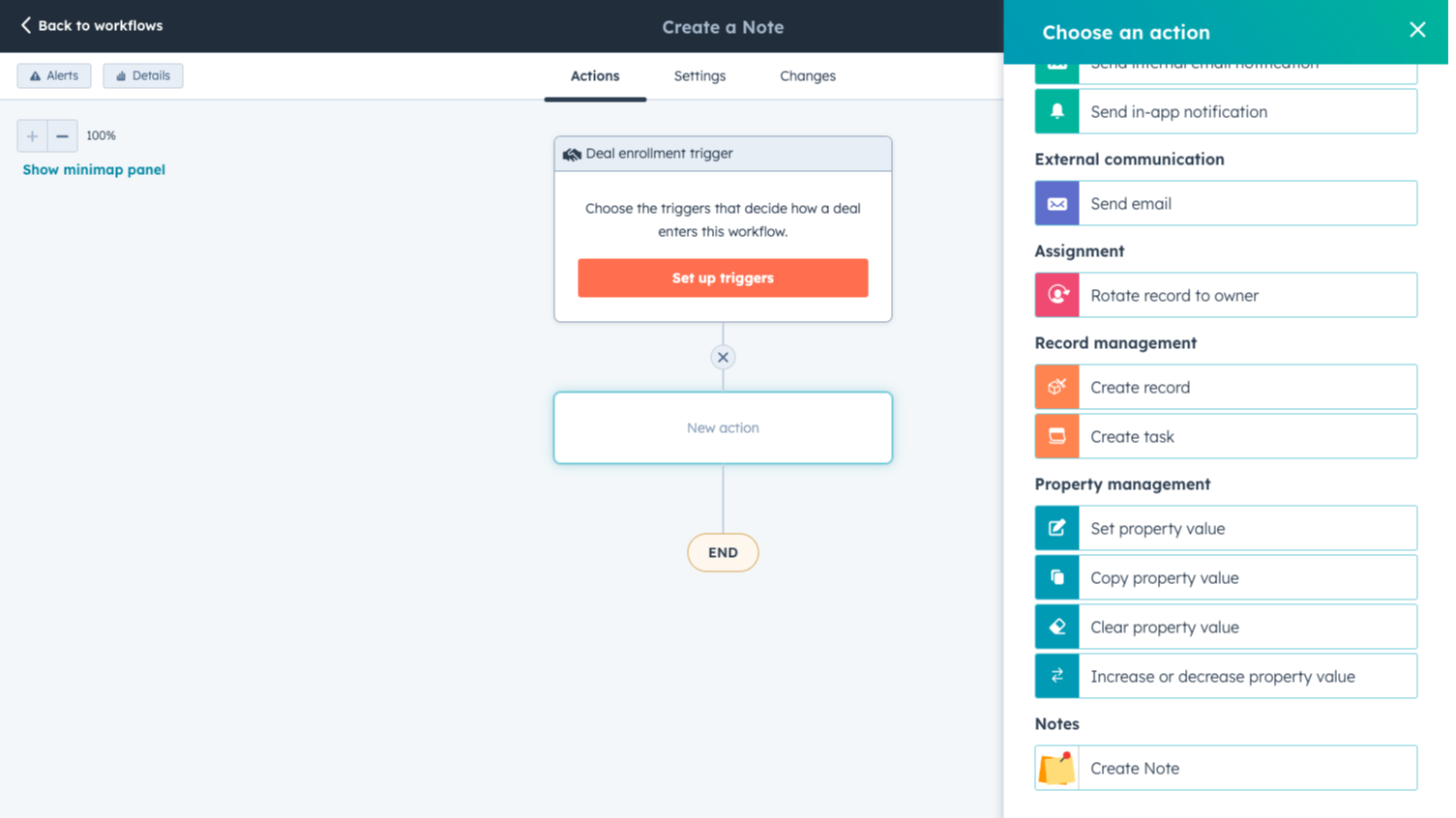1456x818 pixels.
Task: Zoom in with the plus button
Action: [32, 136]
